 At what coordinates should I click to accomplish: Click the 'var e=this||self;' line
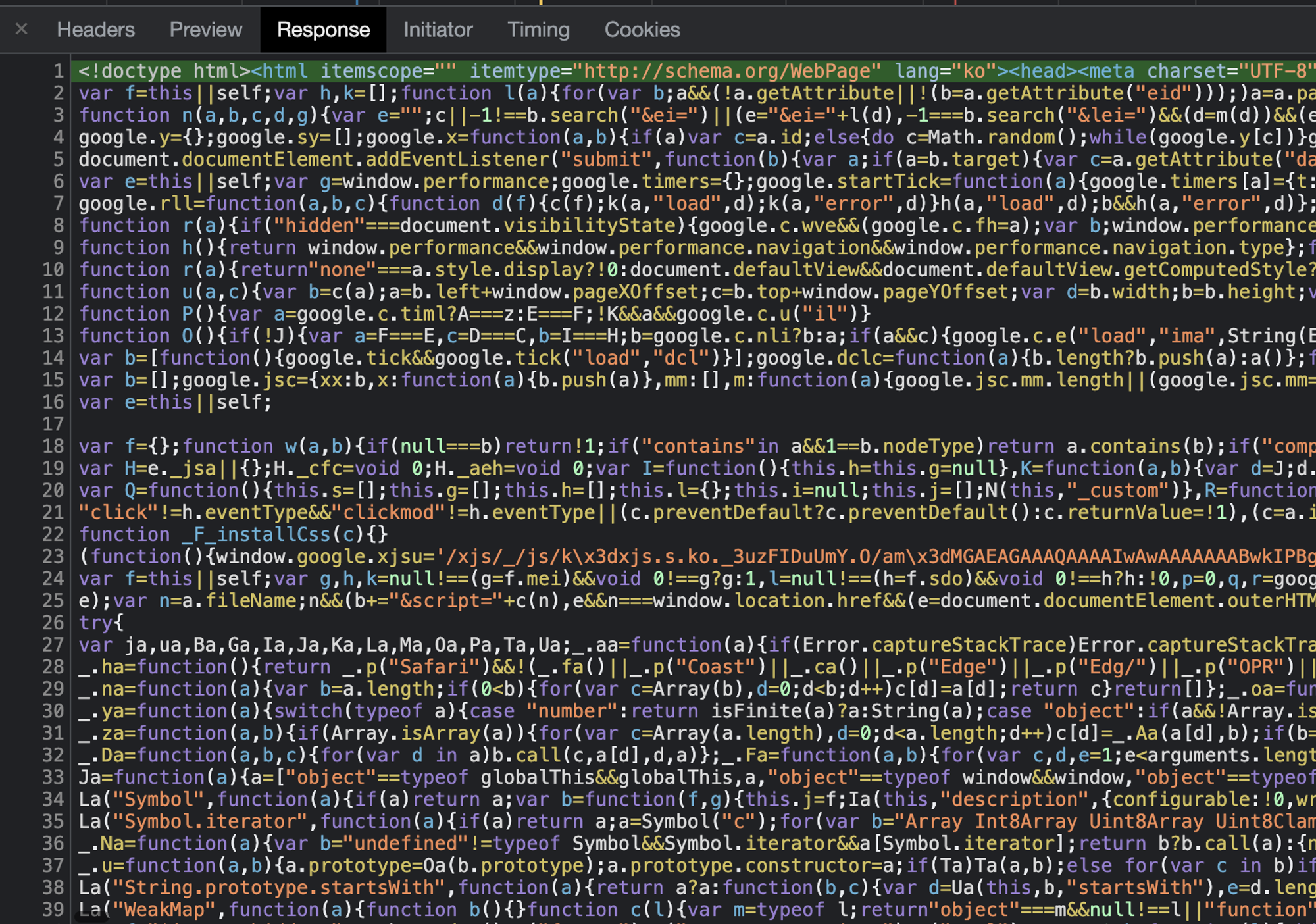[x=175, y=402]
